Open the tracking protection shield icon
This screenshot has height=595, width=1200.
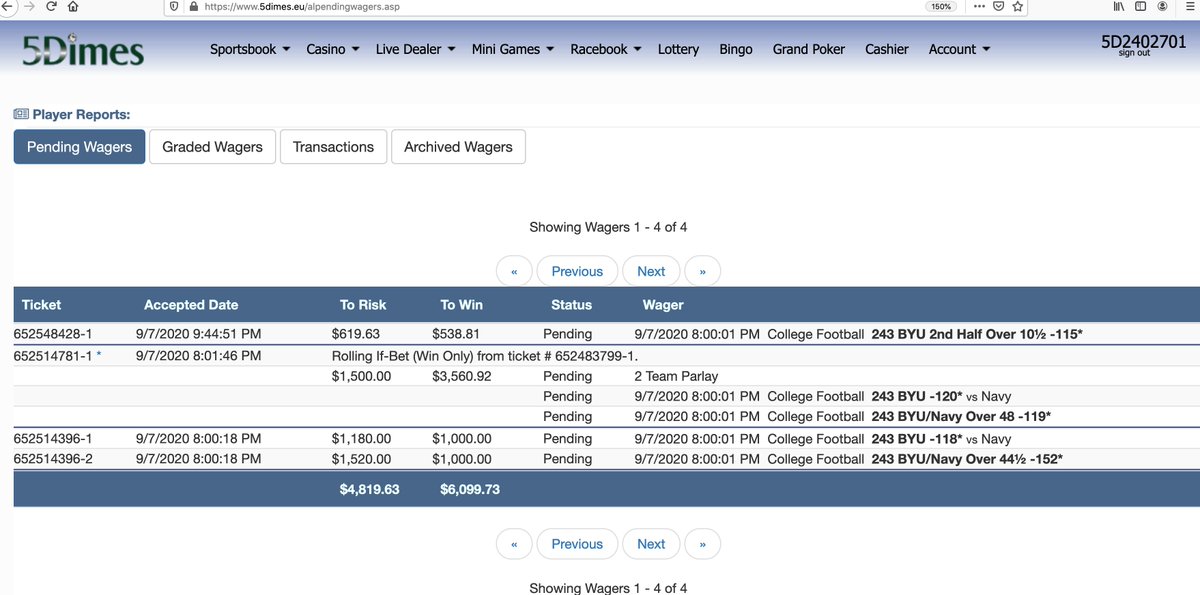coord(174,6)
